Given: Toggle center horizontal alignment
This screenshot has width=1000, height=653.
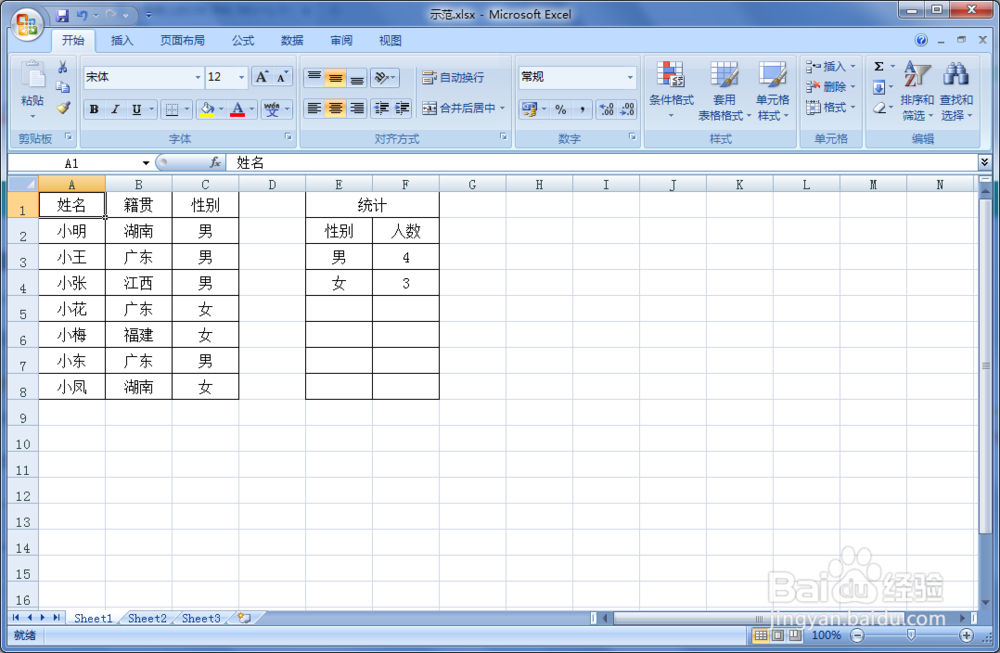Looking at the screenshot, I should pos(335,108).
